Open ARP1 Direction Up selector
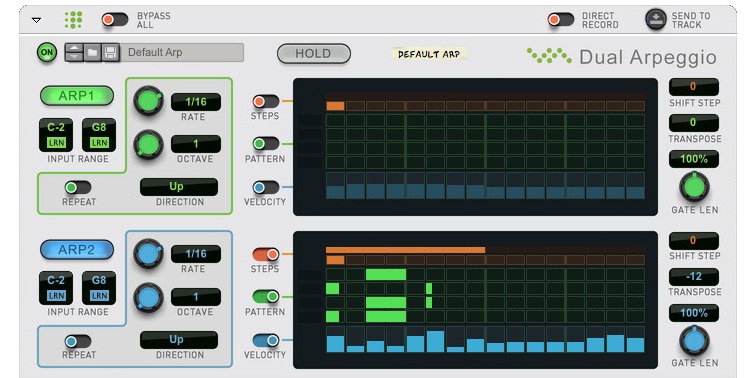 179,187
